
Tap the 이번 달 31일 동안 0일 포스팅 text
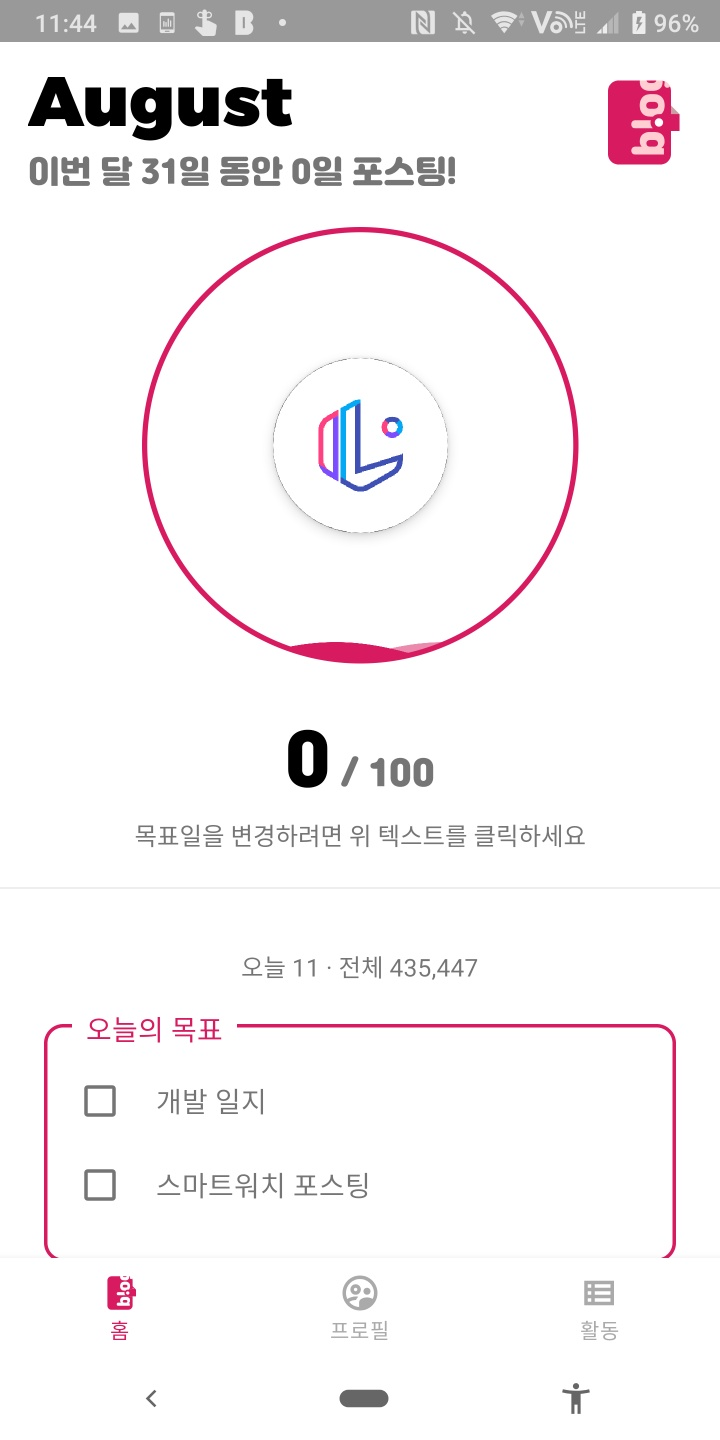242,172
